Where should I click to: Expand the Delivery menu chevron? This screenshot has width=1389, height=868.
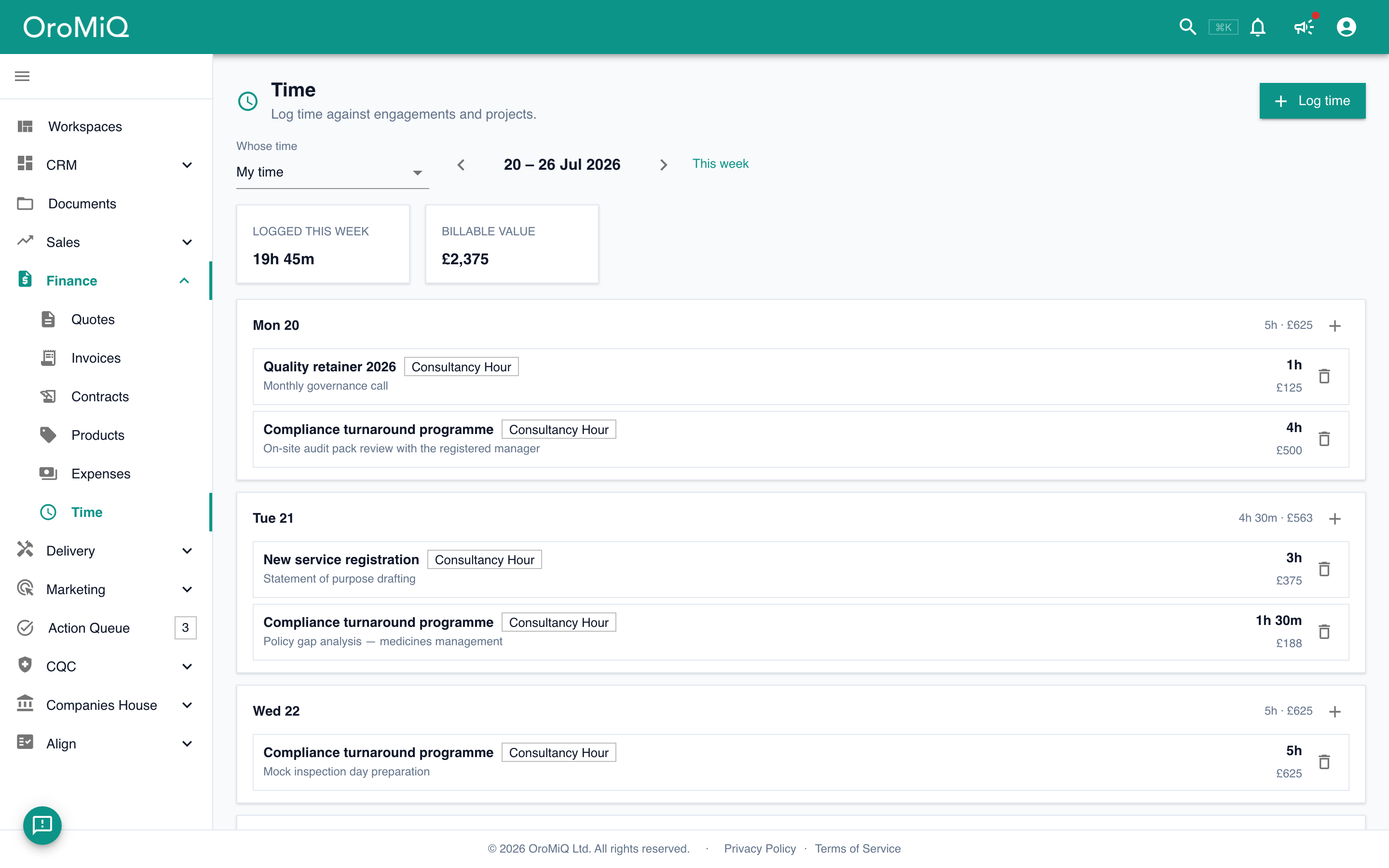[x=187, y=551]
